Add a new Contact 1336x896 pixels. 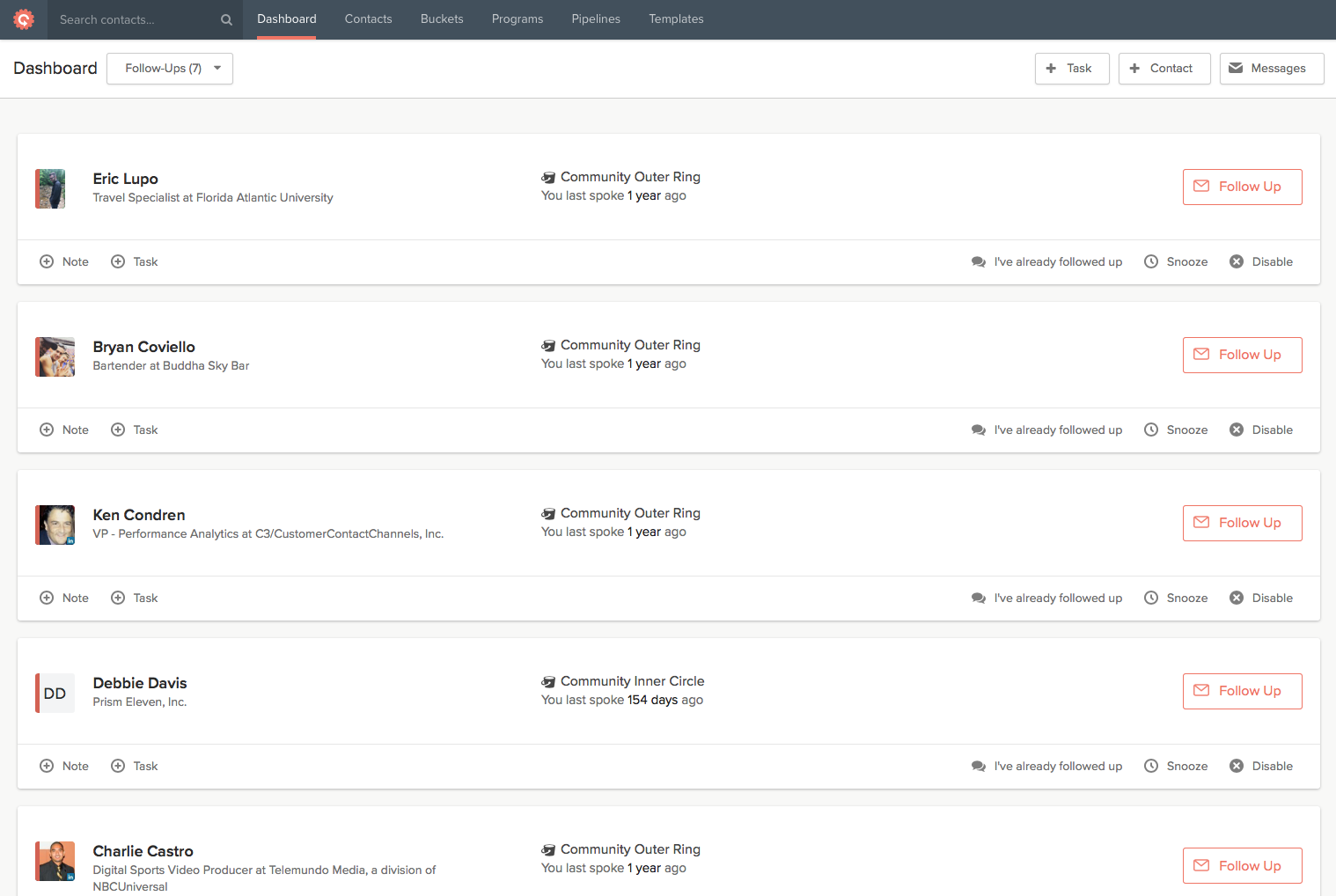pyautogui.click(x=1164, y=69)
